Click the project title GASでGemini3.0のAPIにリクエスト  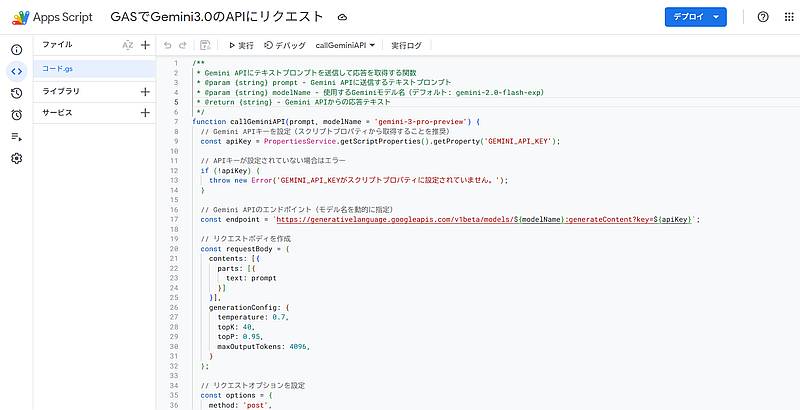click(x=217, y=17)
